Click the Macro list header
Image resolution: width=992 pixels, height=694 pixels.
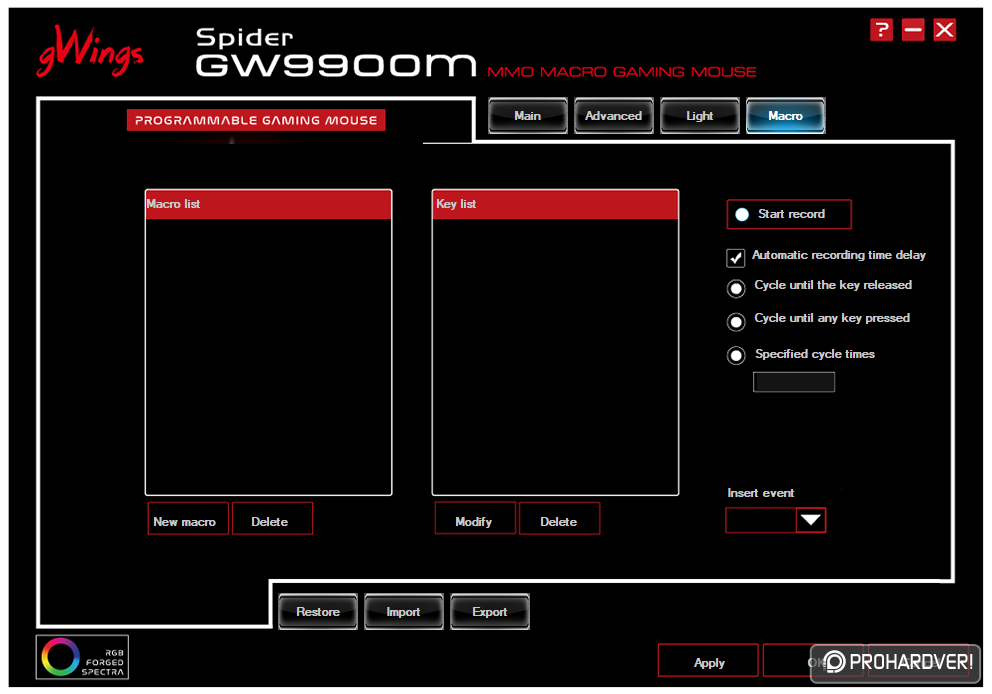(268, 204)
